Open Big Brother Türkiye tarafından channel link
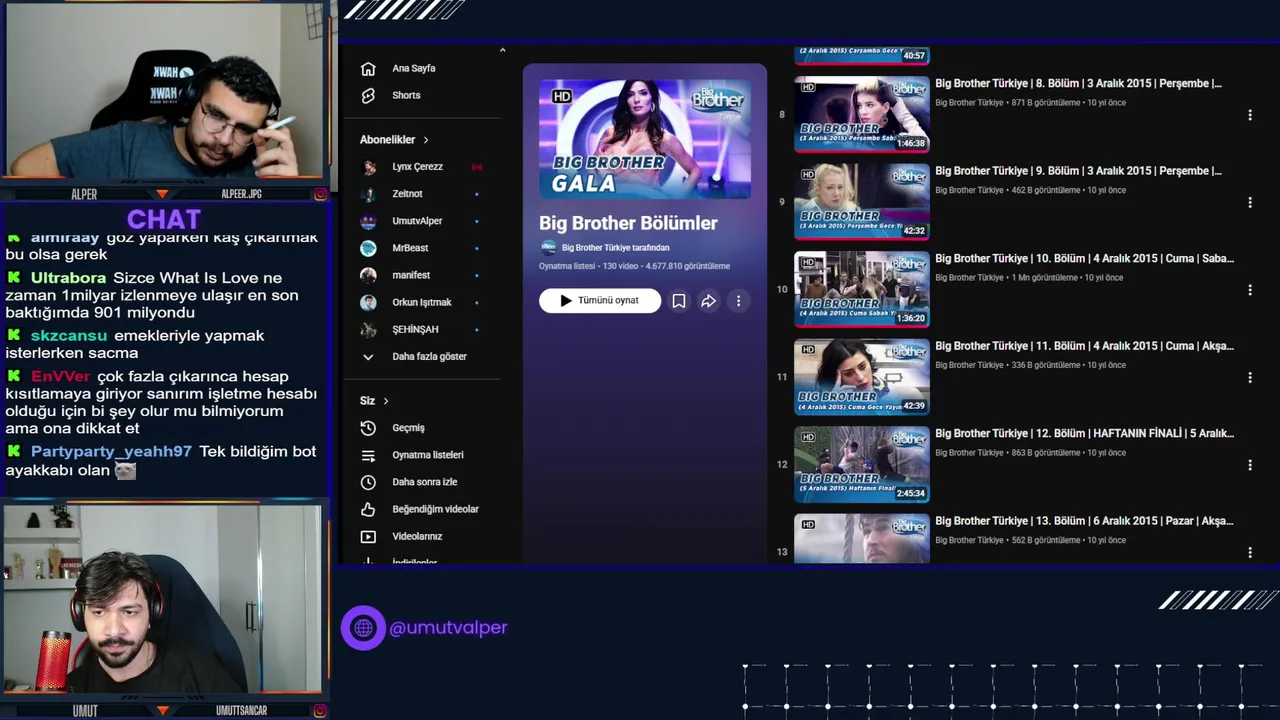Image resolution: width=1280 pixels, height=720 pixels. (x=615, y=248)
